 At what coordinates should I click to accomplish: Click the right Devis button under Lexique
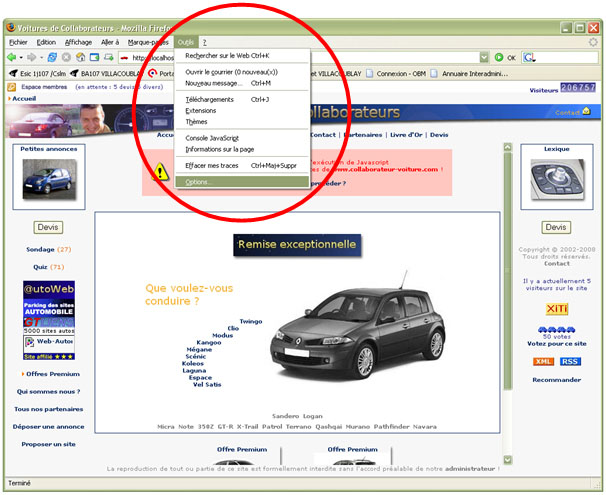click(556, 227)
